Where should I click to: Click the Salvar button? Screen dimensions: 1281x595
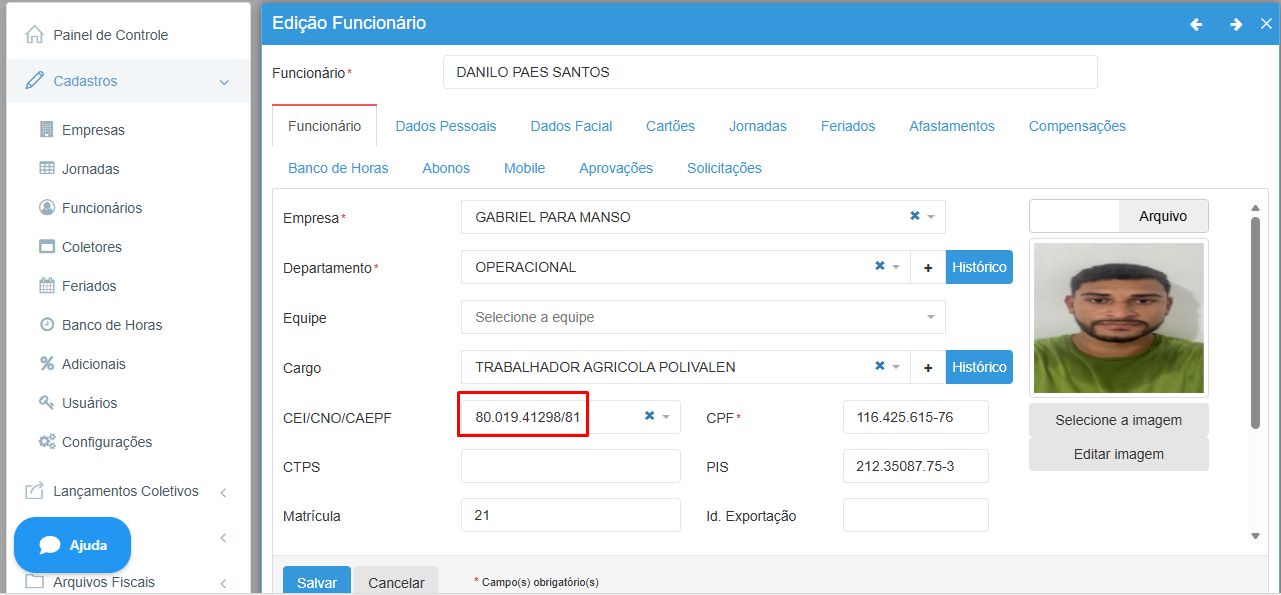316,582
